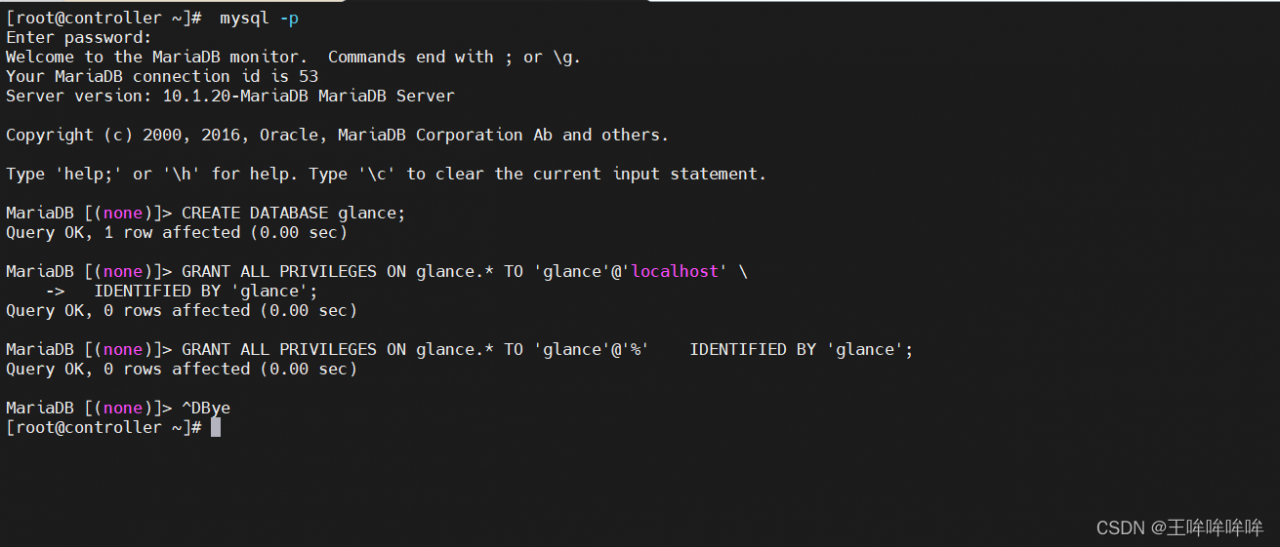Image resolution: width=1280 pixels, height=547 pixels.
Task: Click the 'Enter password:' line
Action: pyautogui.click(x=79, y=38)
